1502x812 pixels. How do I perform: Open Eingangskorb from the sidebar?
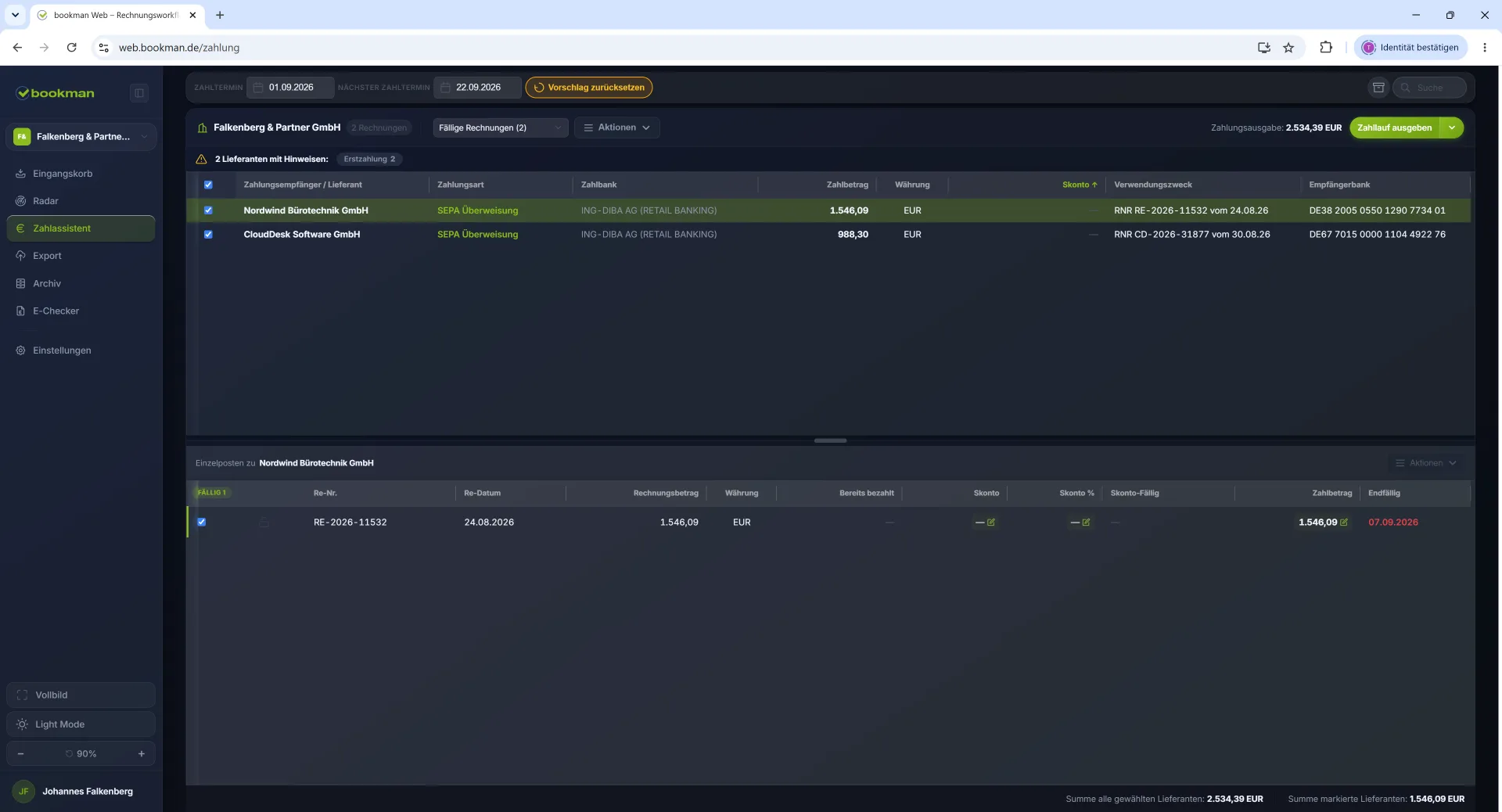81,174
